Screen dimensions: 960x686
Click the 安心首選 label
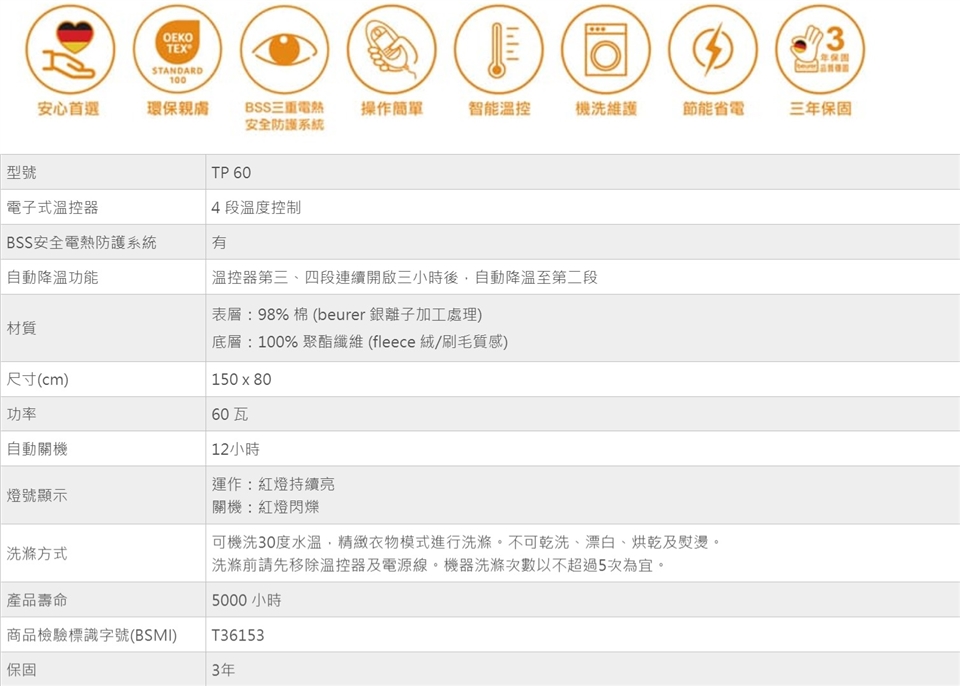pos(69,109)
